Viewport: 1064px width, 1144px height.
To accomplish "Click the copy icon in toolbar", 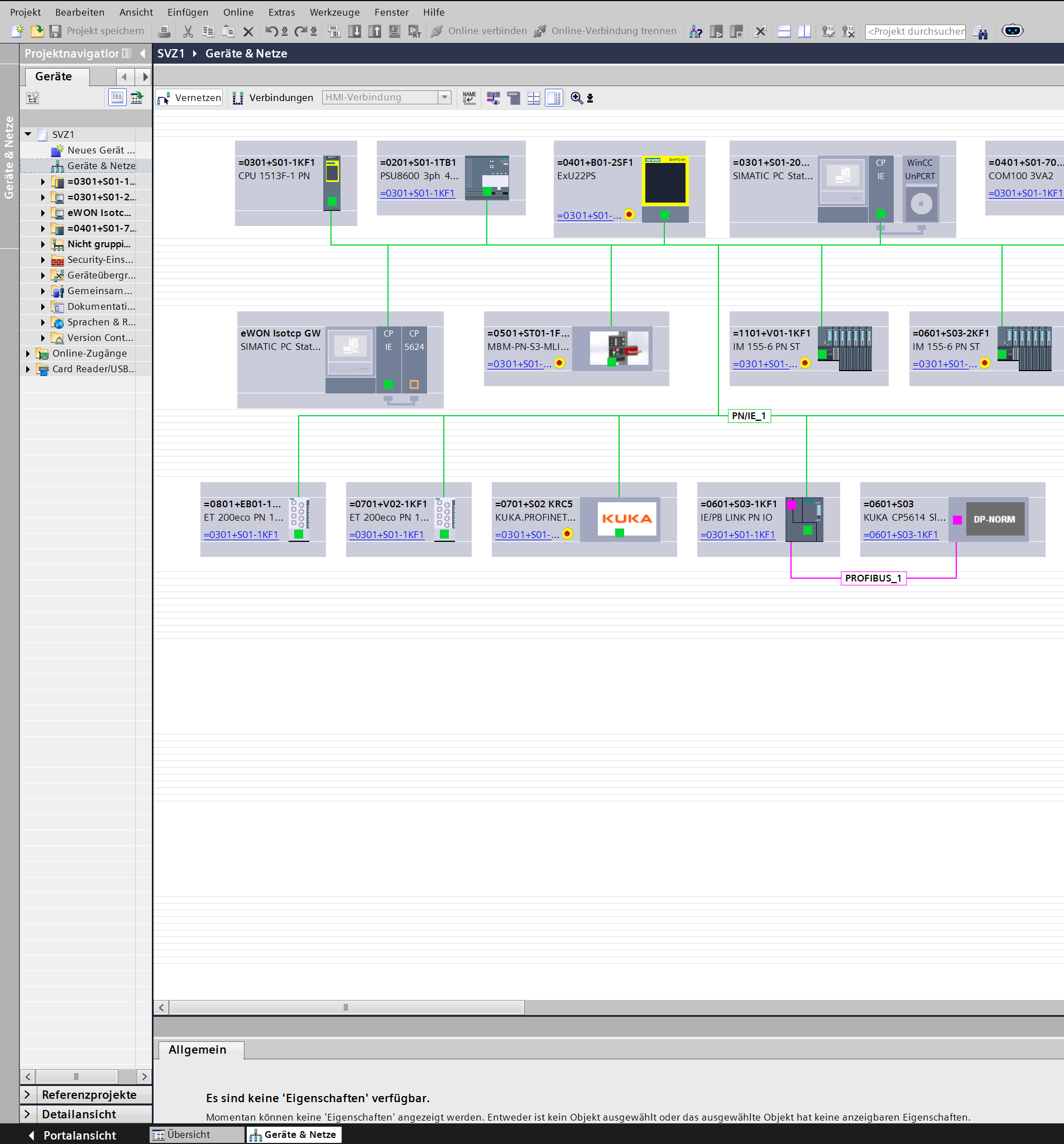I will coord(208,32).
